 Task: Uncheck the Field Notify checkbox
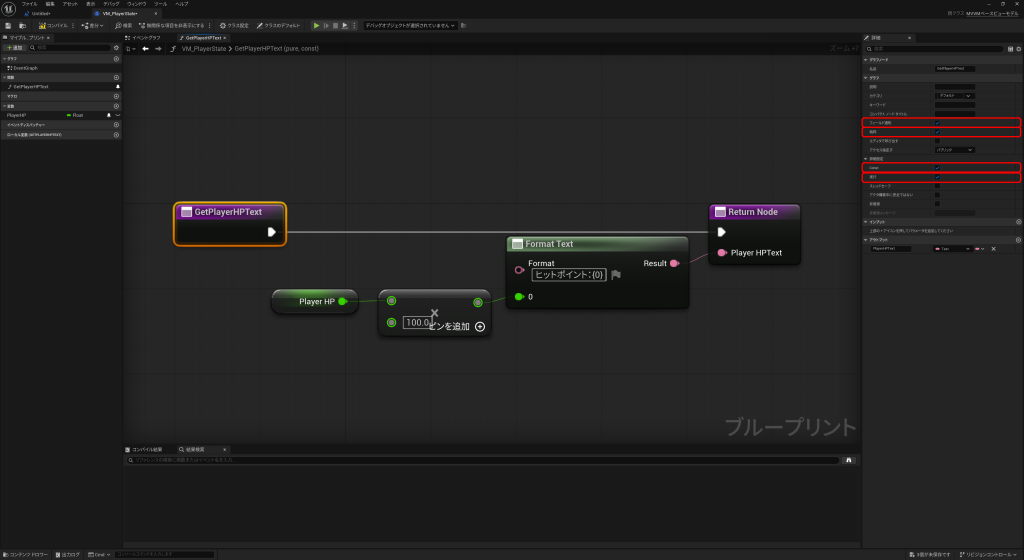[x=937, y=123]
